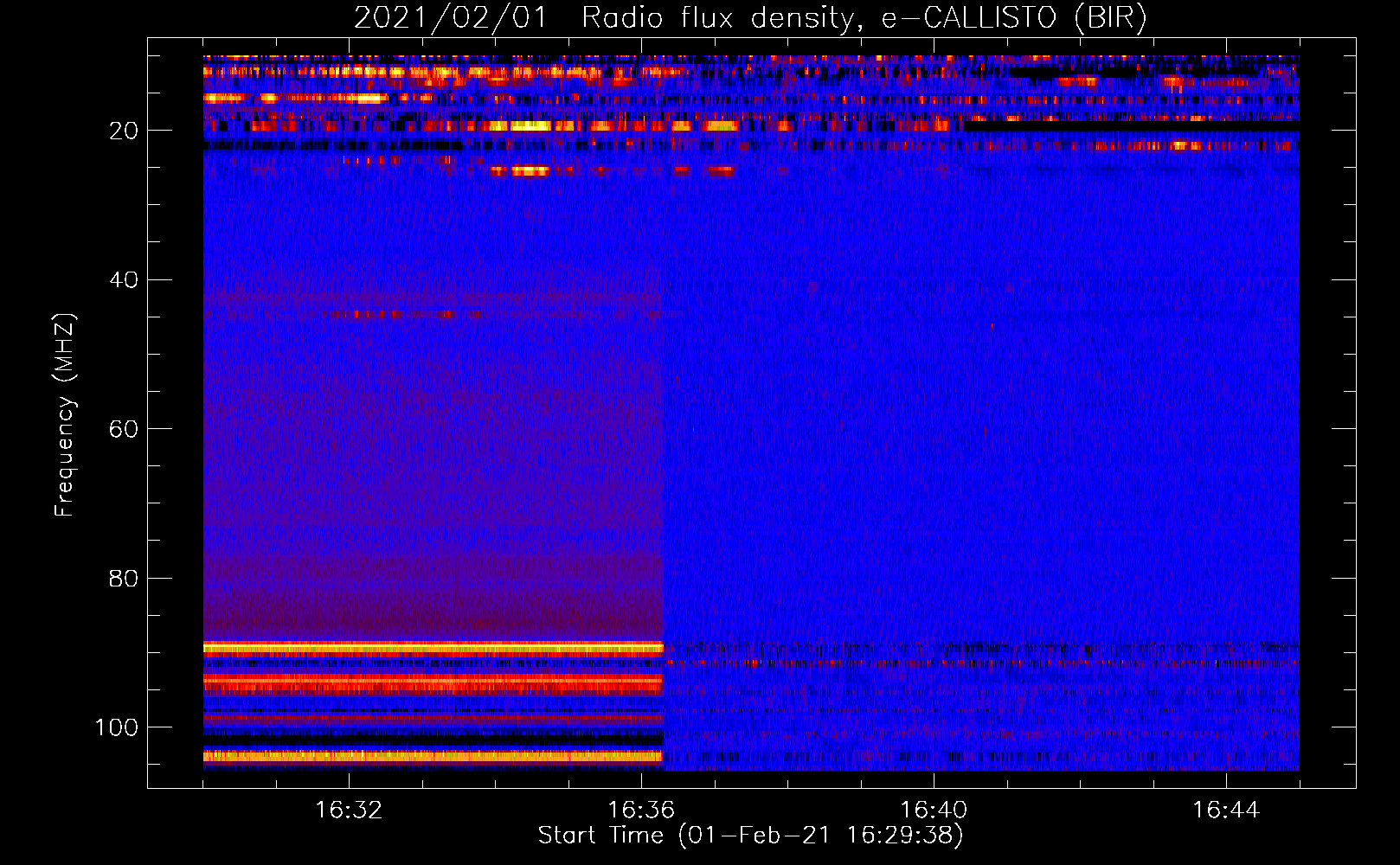Click the '16:36' time tick label
This screenshot has height=865, width=1400.
641,810
